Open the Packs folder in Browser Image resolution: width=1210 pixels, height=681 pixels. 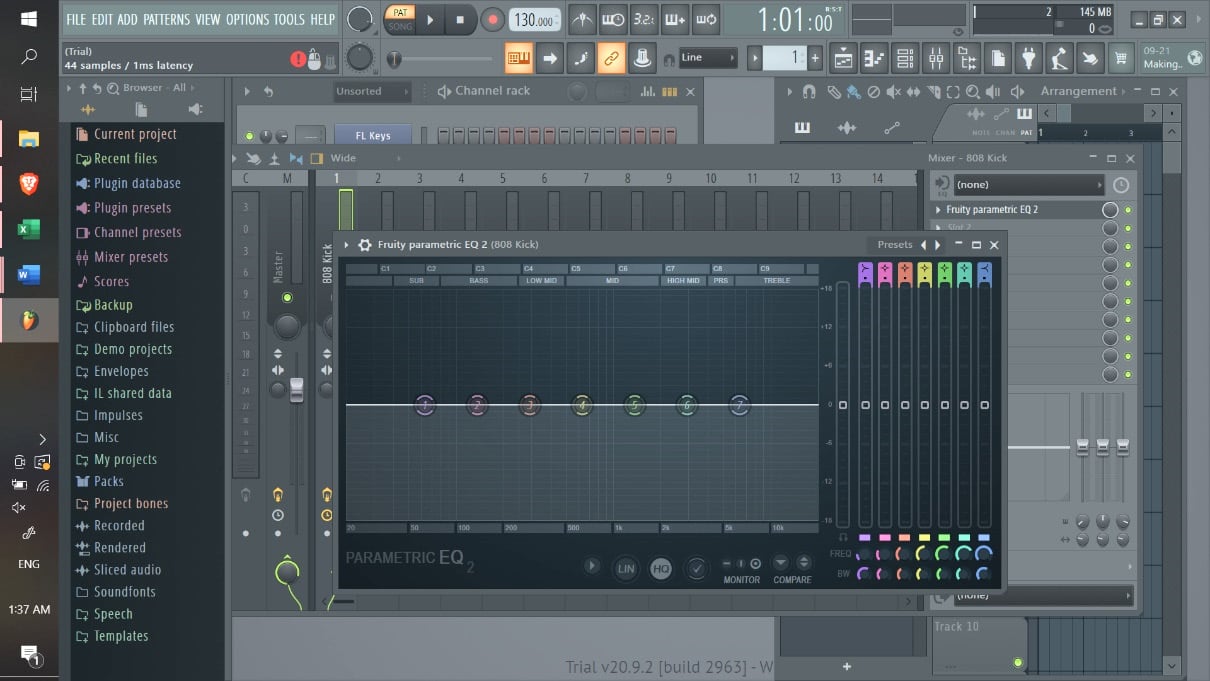click(x=108, y=481)
